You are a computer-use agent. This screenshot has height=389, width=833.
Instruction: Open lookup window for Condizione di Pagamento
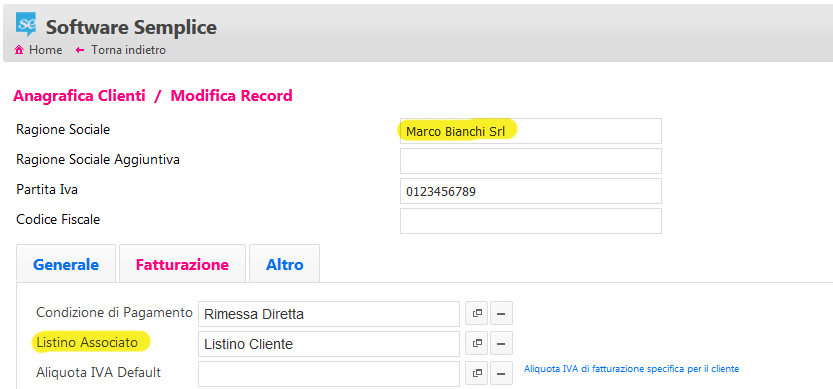point(477,314)
